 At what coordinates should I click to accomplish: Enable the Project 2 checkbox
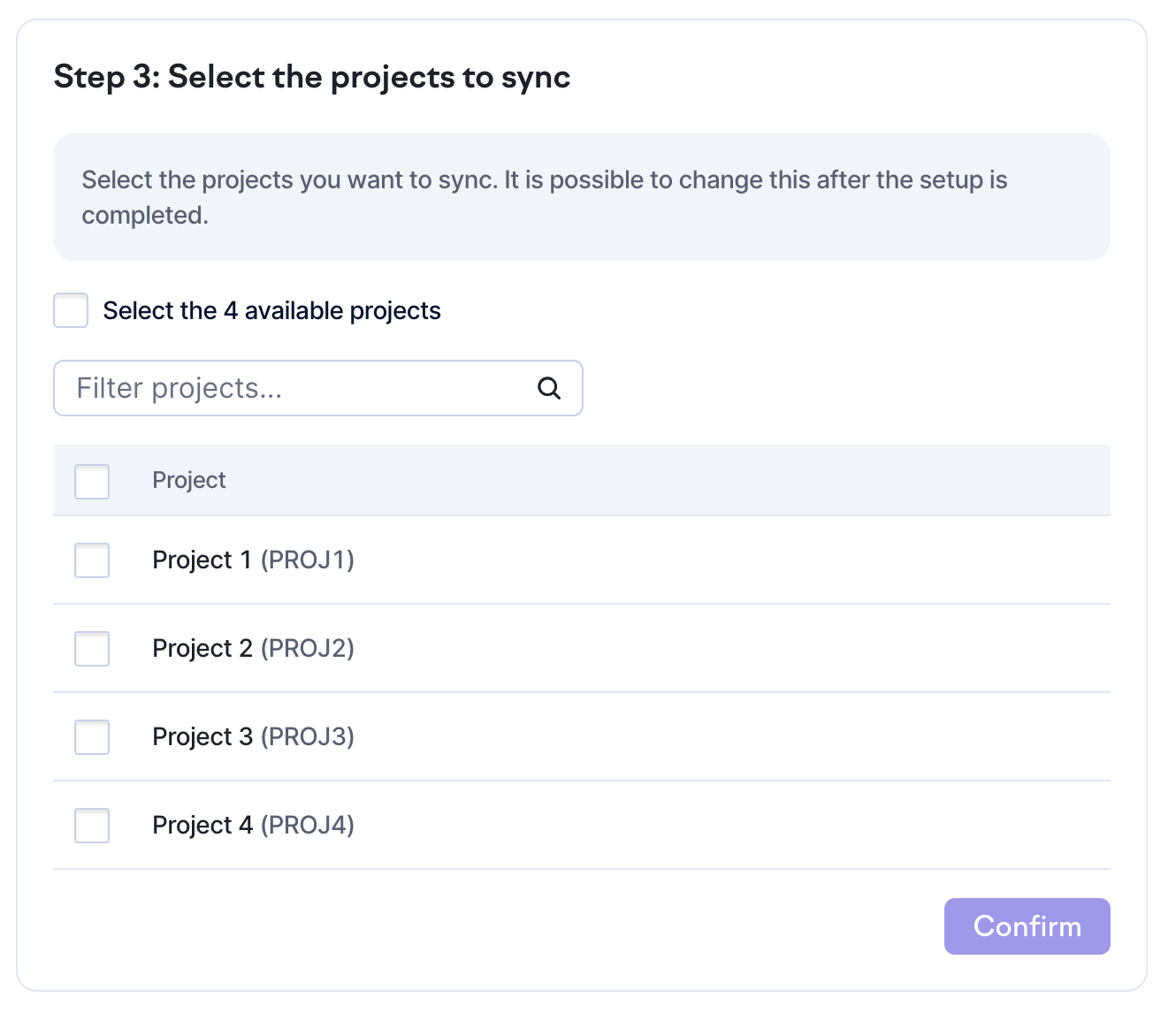click(x=92, y=649)
